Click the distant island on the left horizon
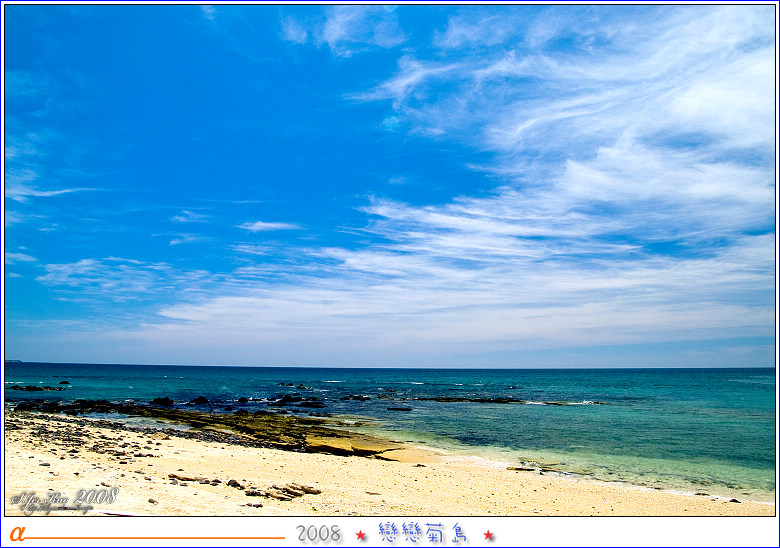Viewport: 780px width, 548px height. (12, 361)
